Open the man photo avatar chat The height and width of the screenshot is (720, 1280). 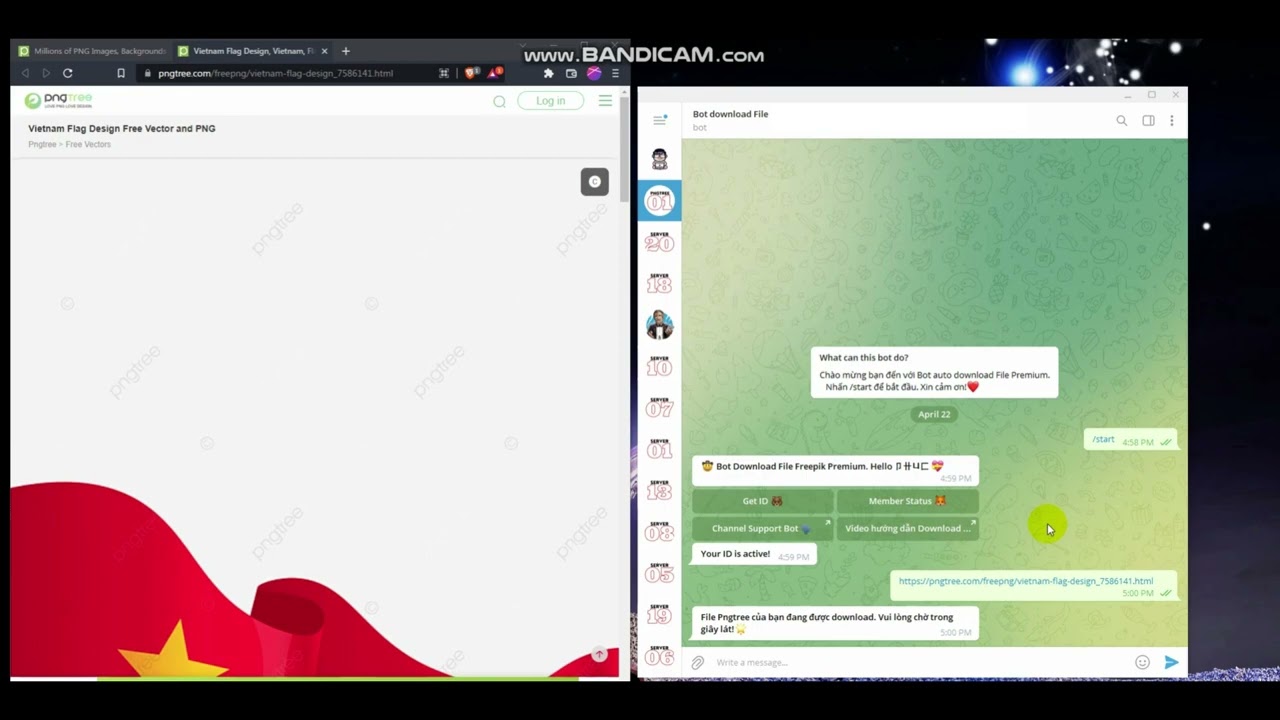point(659,325)
